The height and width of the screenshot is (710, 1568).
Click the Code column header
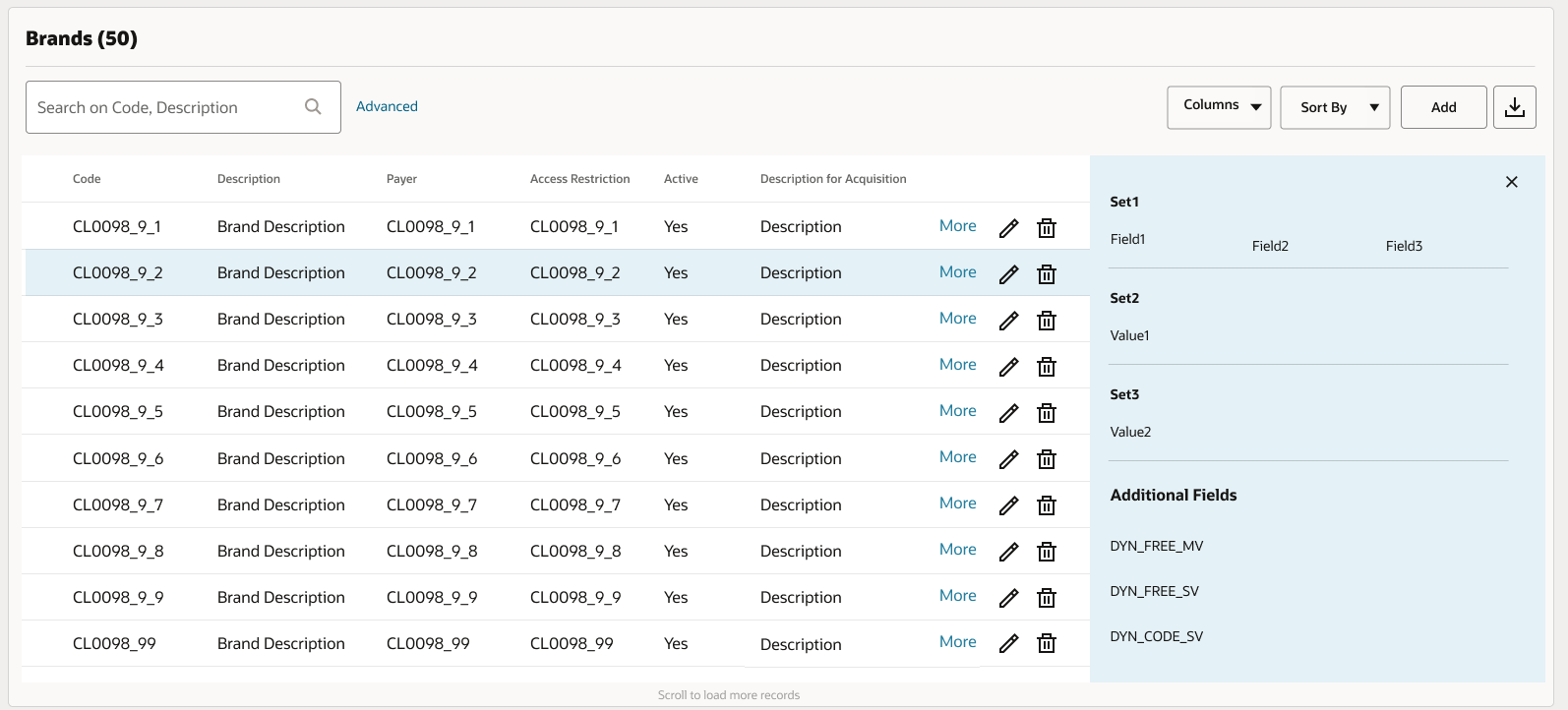[x=87, y=179]
